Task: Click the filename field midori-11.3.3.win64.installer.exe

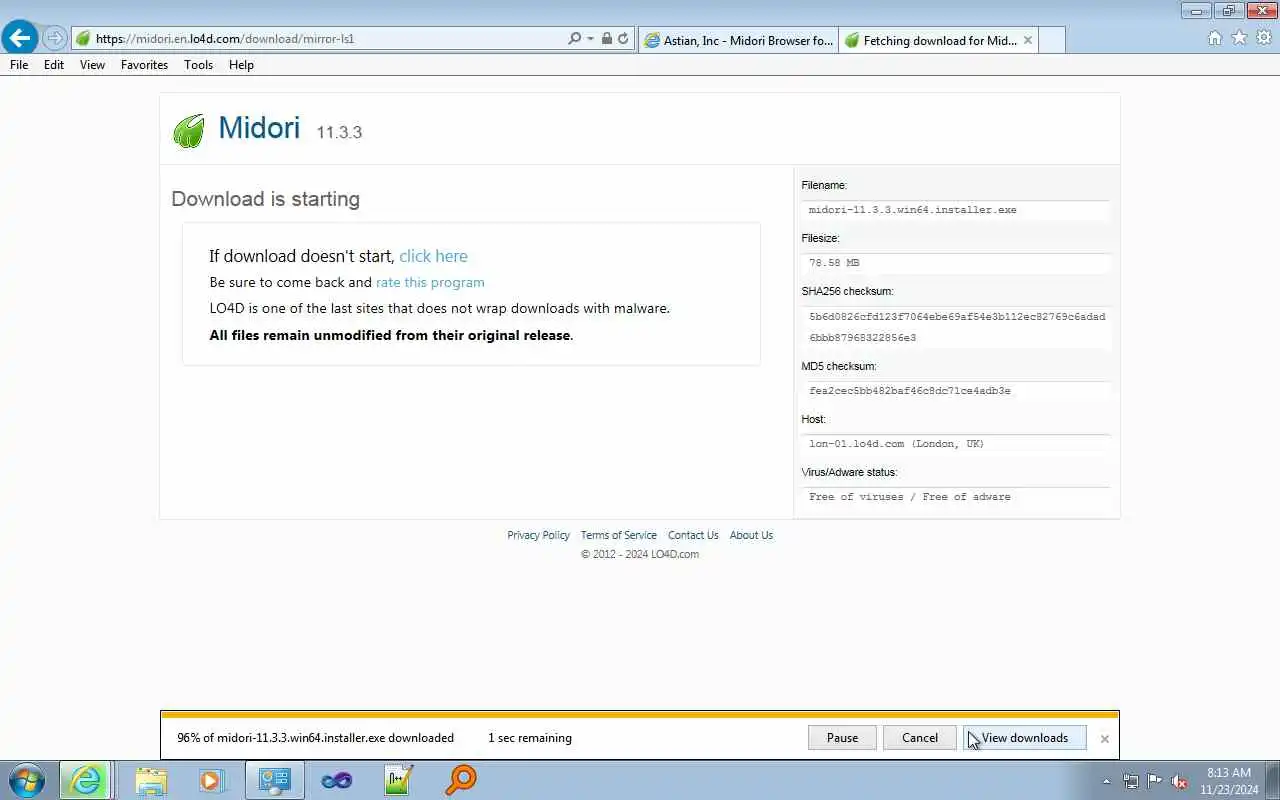Action: click(x=957, y=210)
